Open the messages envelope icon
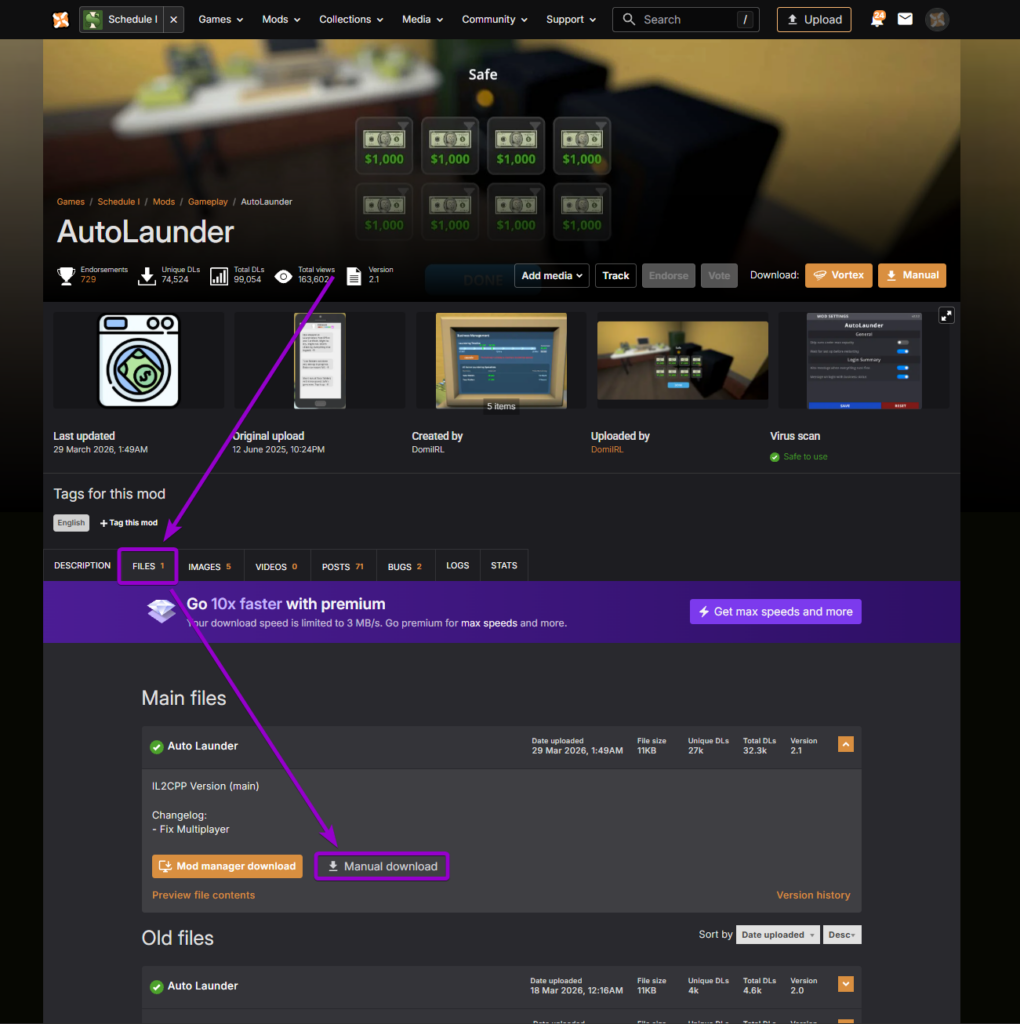The width and height of the screenshot is (1020, 1024). (905, 20)
